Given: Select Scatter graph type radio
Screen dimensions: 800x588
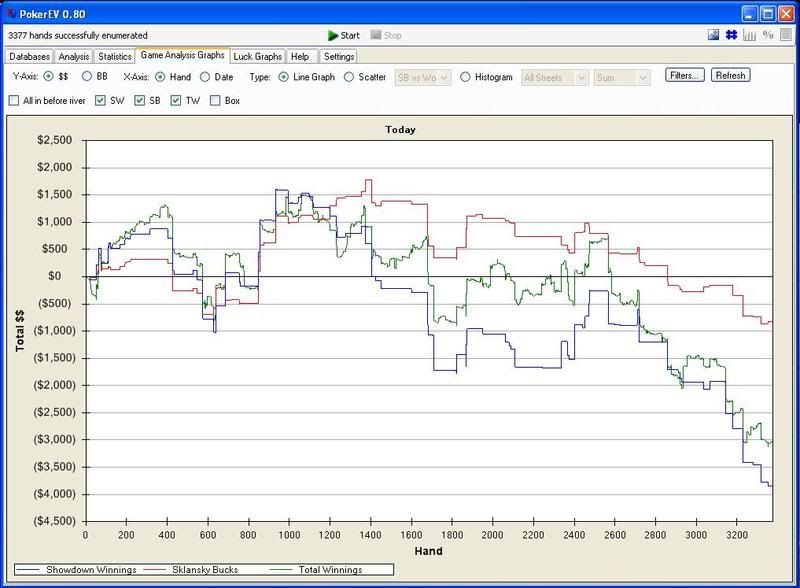Looking at the screenshot, I should [349, 77].
